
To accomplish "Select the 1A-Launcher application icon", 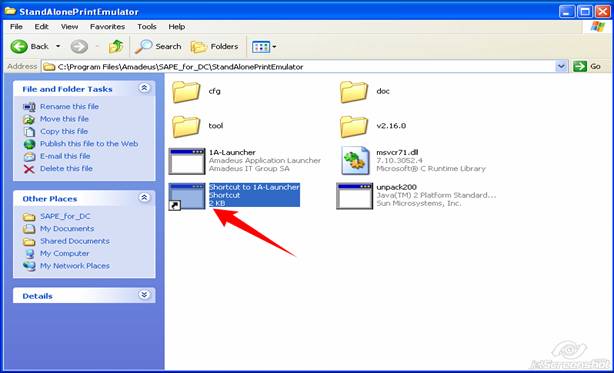I will [x=187, y=161].
